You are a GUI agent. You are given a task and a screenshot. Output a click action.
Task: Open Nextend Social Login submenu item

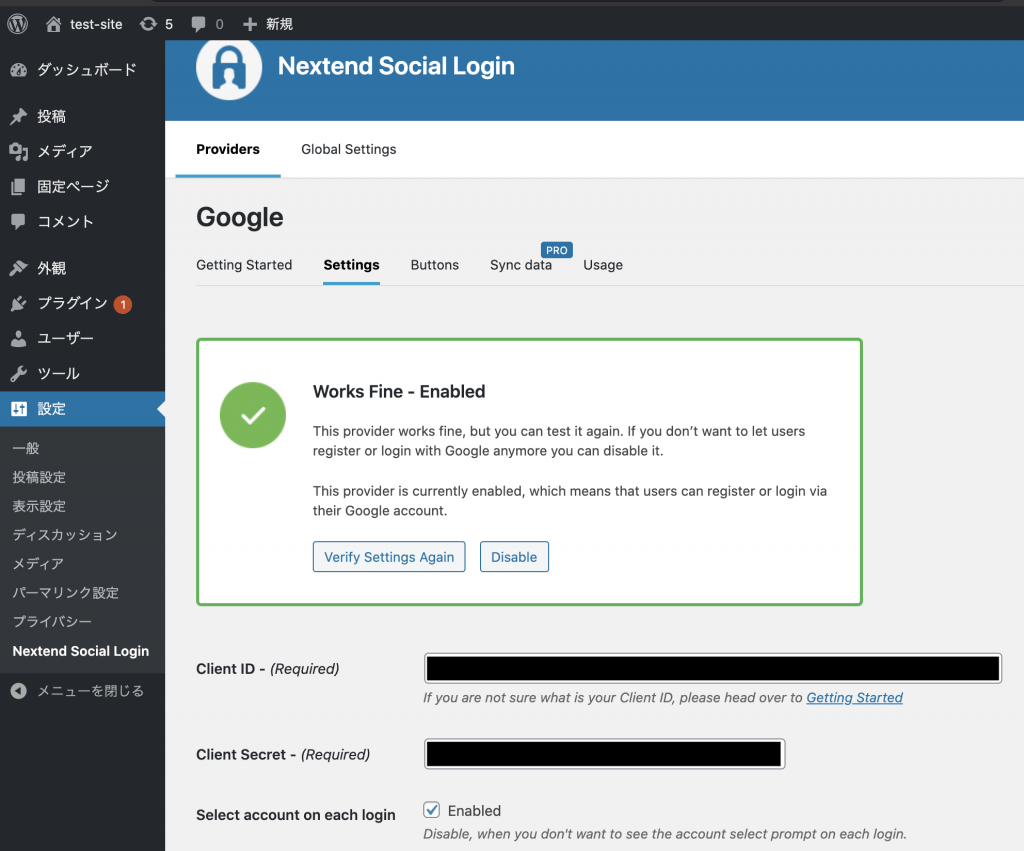pyautogui.click(x=81, y=651)
